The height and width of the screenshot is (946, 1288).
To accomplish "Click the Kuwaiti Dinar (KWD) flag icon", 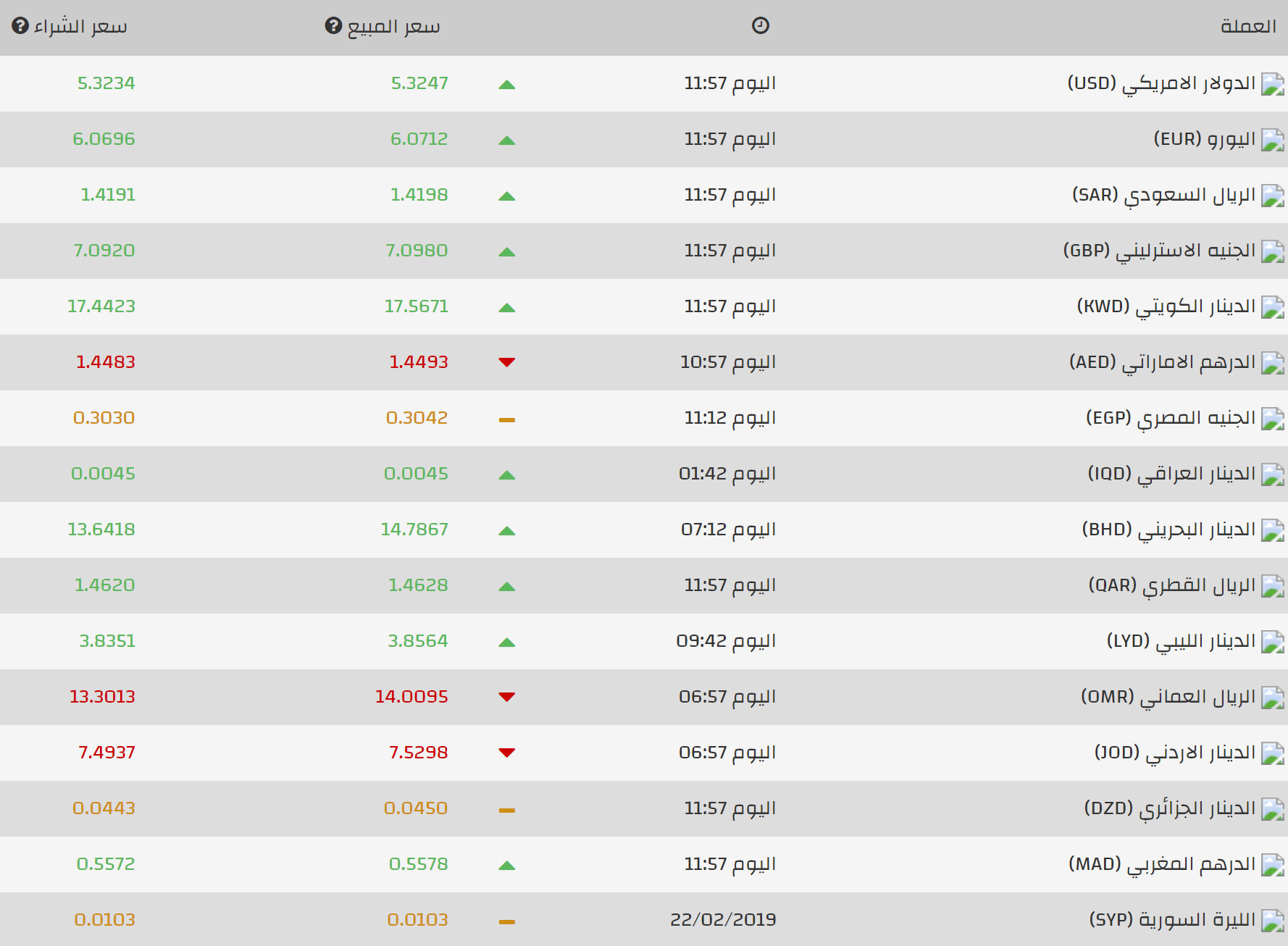I will 1272,307.
